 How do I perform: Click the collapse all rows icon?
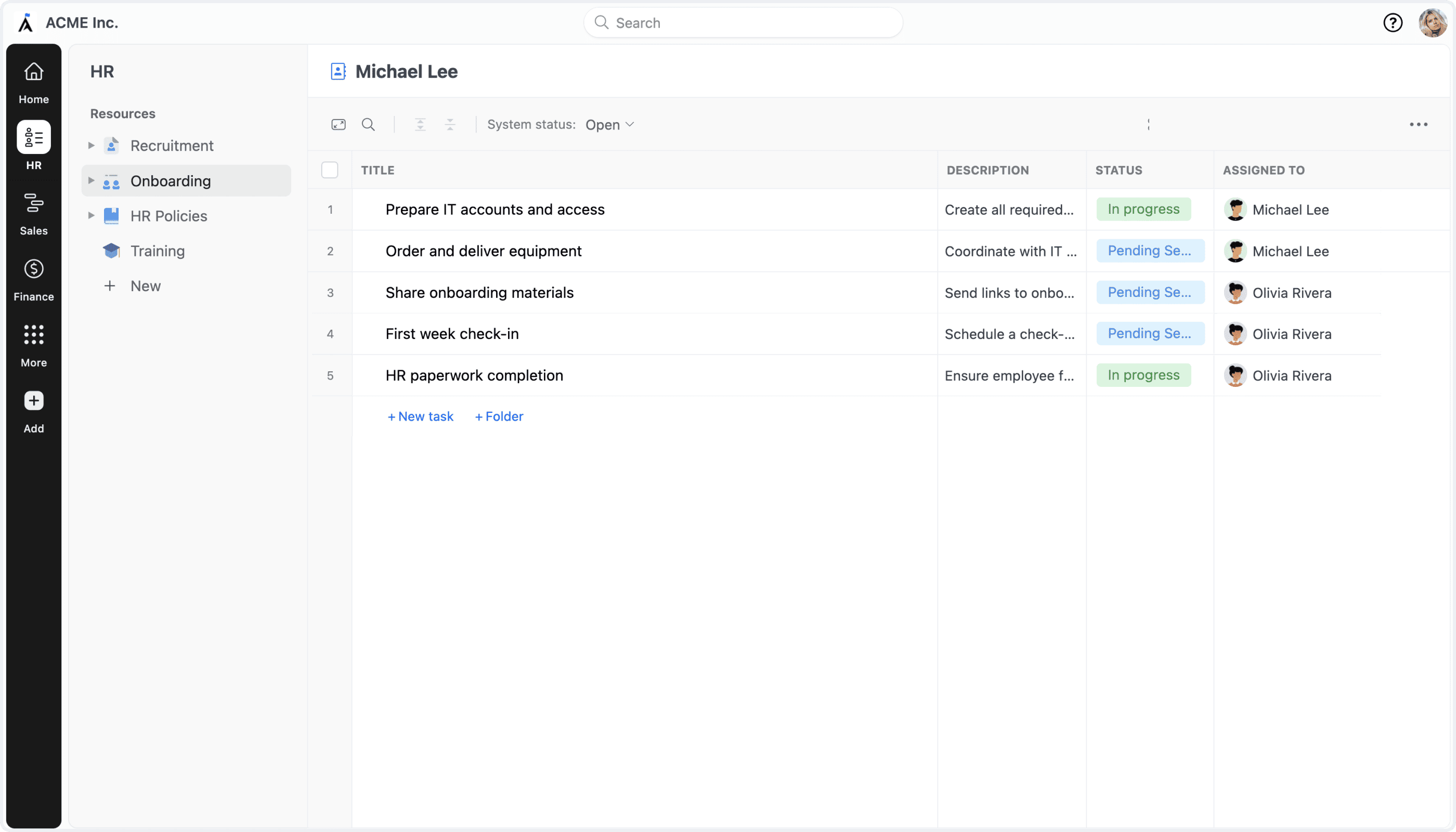(450, 125)
